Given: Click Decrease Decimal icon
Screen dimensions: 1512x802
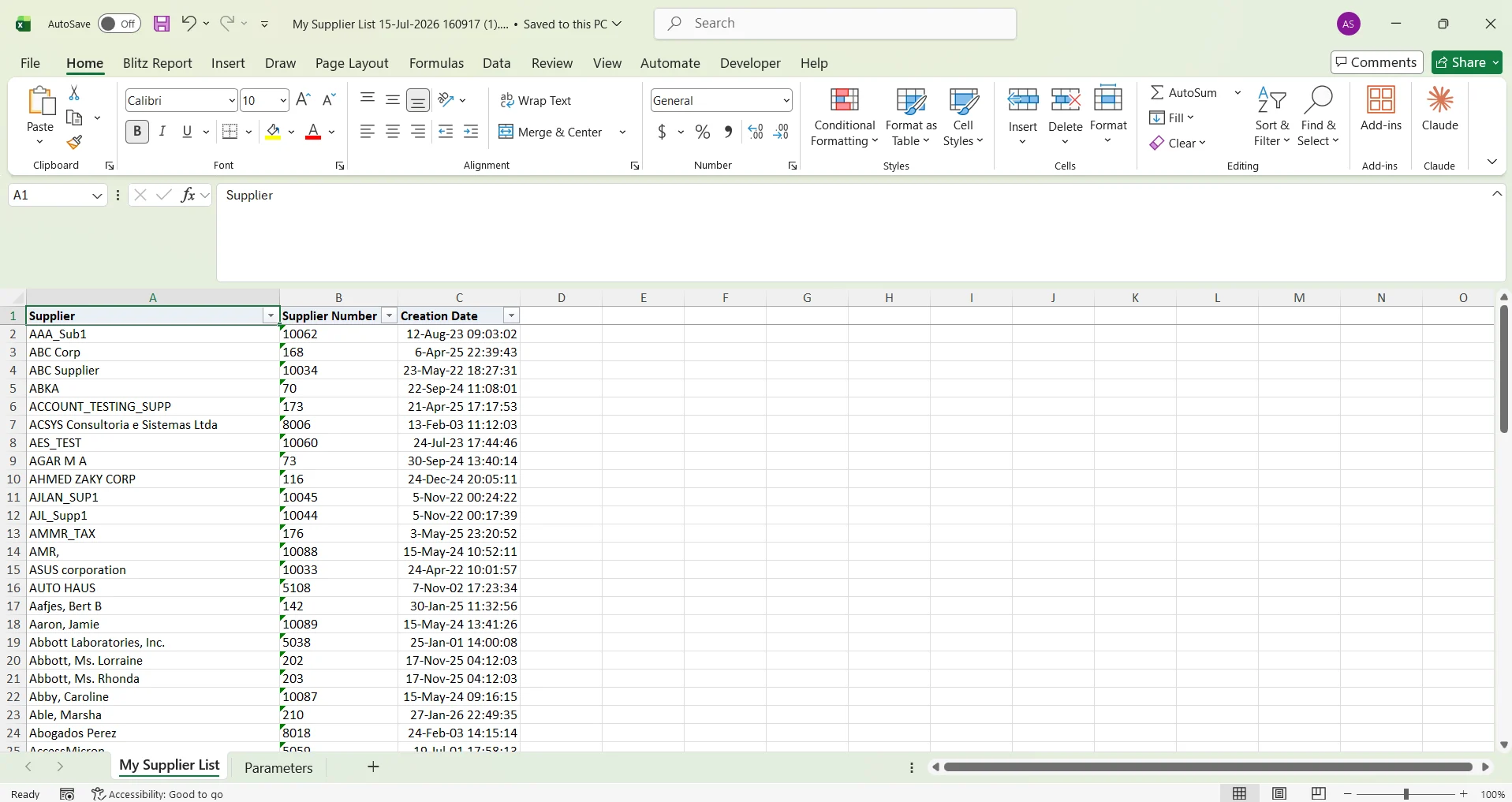Looking at the screenshot, I should [x=781, y=132].
